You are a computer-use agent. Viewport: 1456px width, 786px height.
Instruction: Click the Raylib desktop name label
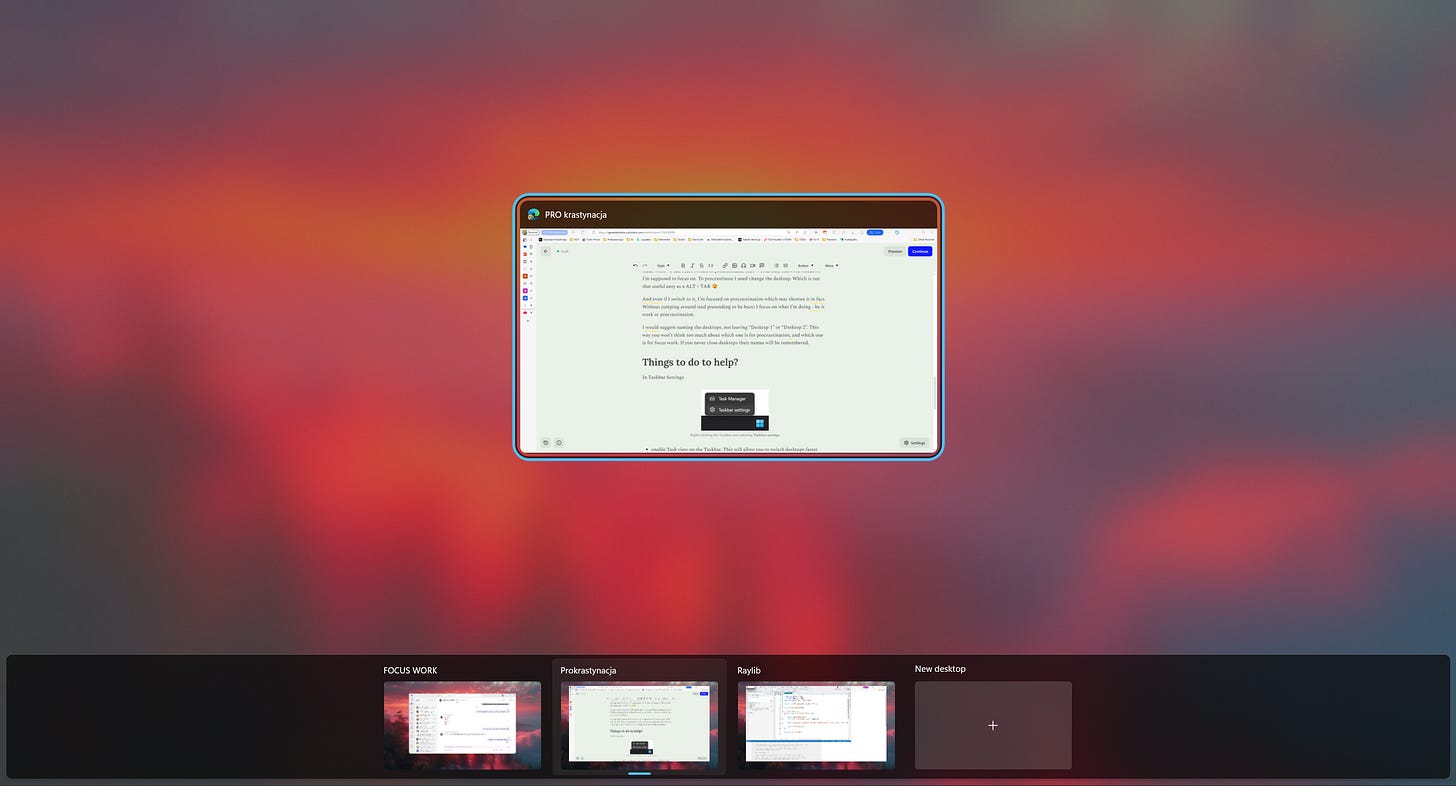pos(750,670)
